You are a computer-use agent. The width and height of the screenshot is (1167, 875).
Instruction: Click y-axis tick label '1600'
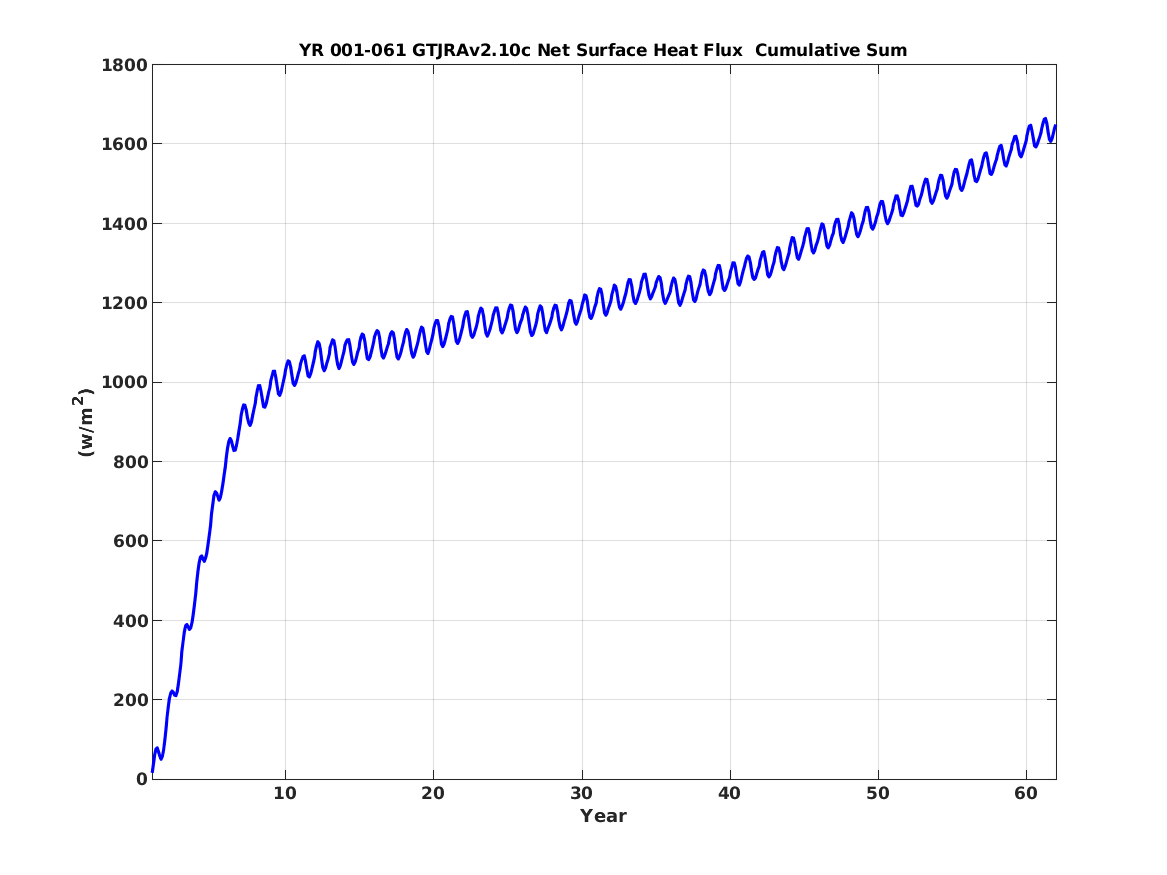[x=125, y=144]
